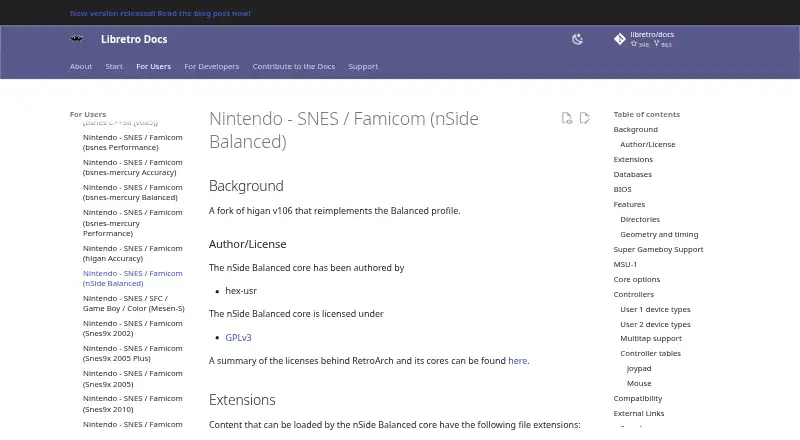The image size is (800, 440).
Task: Jump to Background in table of contents
Action: click(x=635, y=130)
